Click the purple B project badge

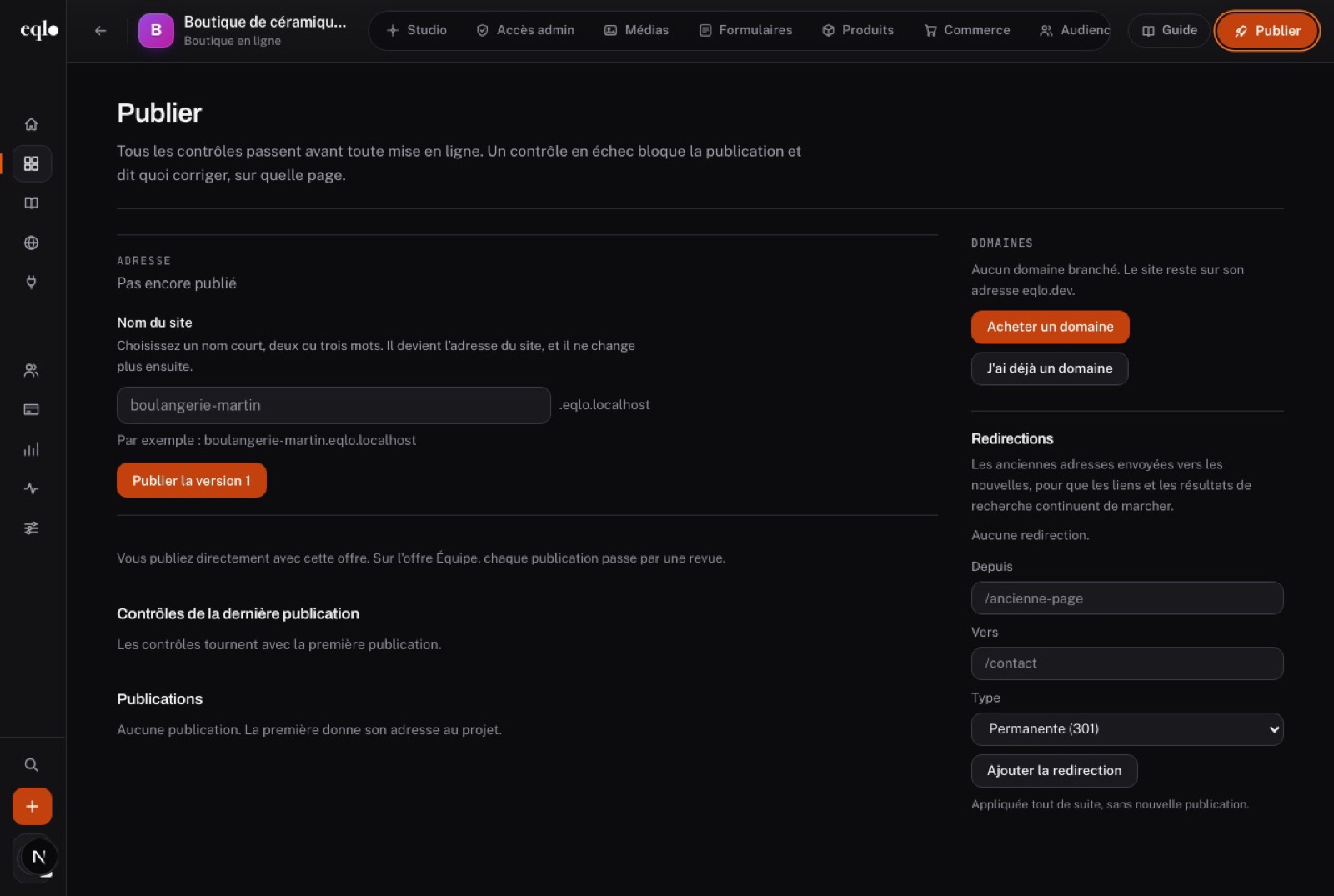pyautogui.click(x=156, y=31)
